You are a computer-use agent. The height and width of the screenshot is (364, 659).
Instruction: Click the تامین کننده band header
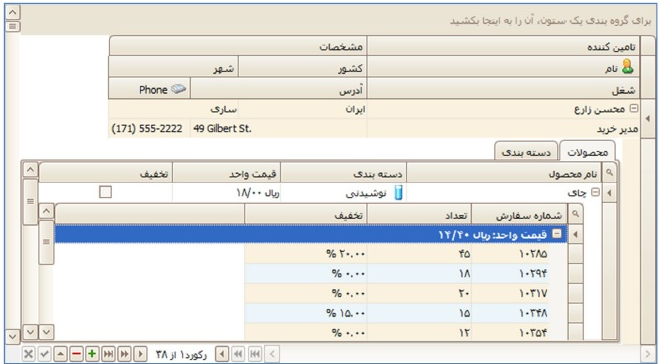point(503,46)
